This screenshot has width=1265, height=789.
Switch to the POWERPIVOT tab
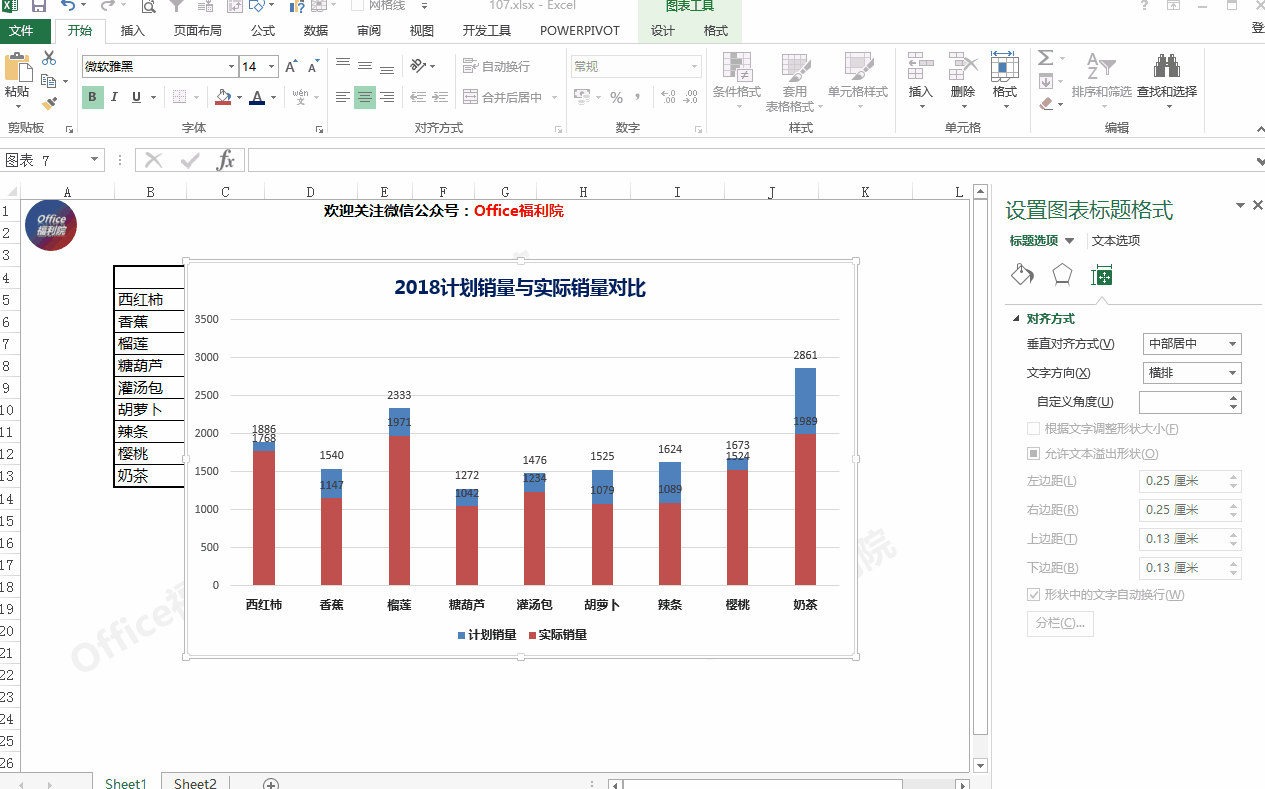(580, 31)
